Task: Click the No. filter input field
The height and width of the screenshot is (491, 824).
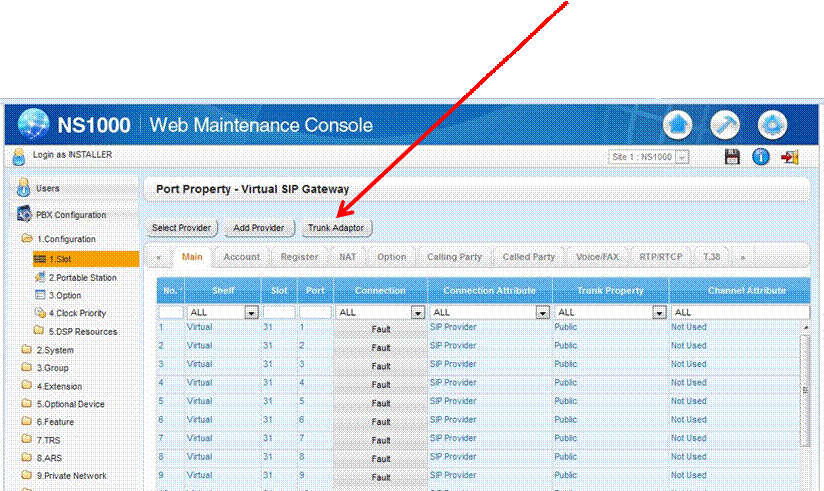Action: point(170,312)
